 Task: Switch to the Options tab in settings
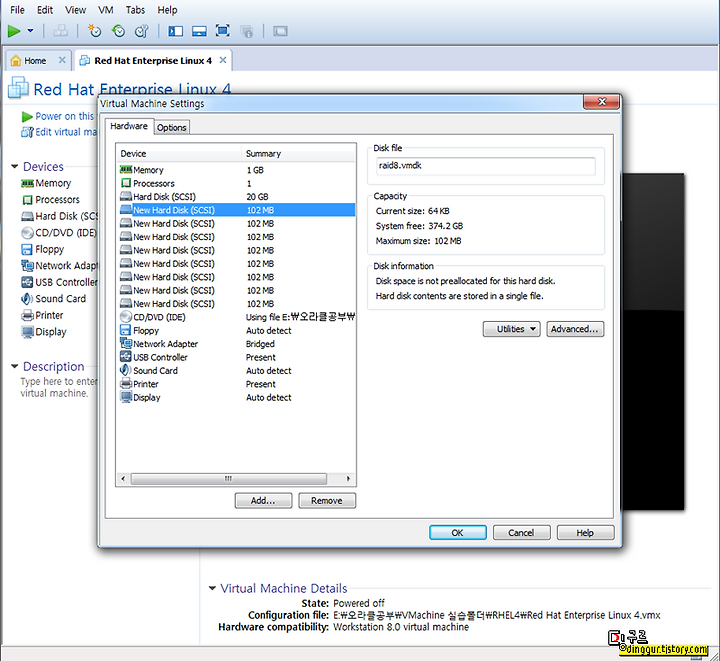click(x=172, y=128)
